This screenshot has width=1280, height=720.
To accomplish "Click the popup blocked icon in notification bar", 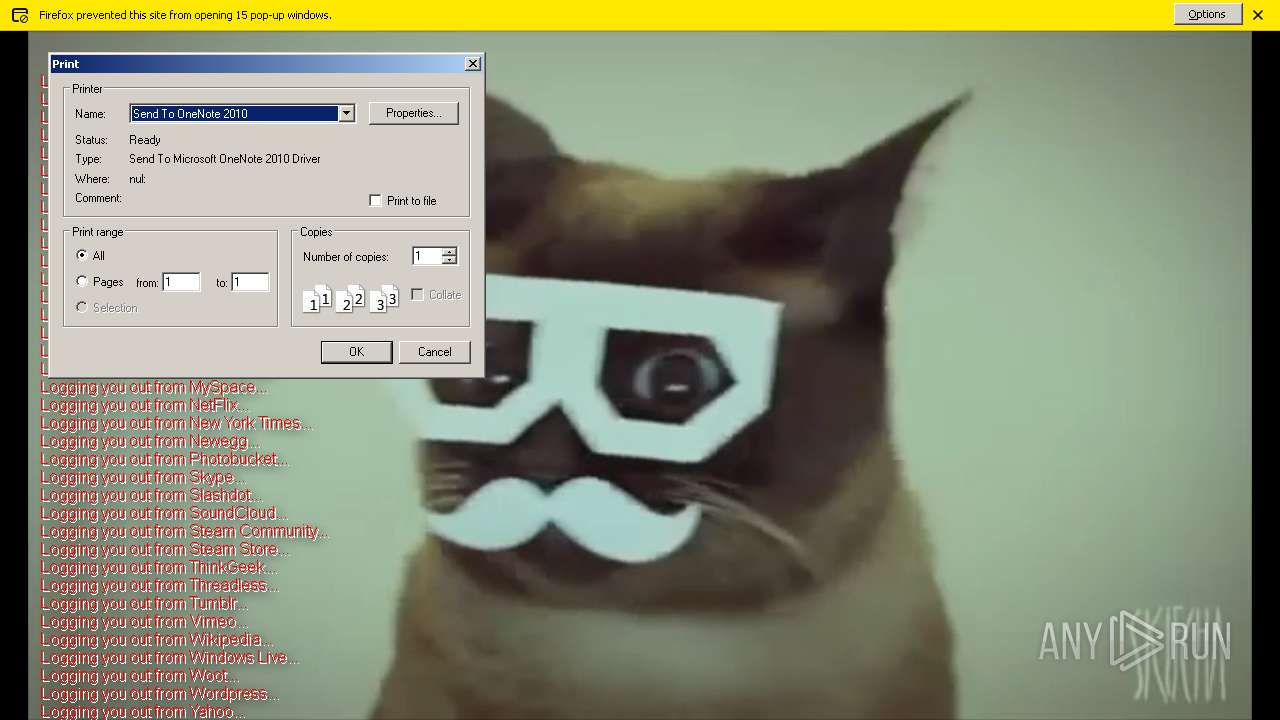I will (20, 15).
